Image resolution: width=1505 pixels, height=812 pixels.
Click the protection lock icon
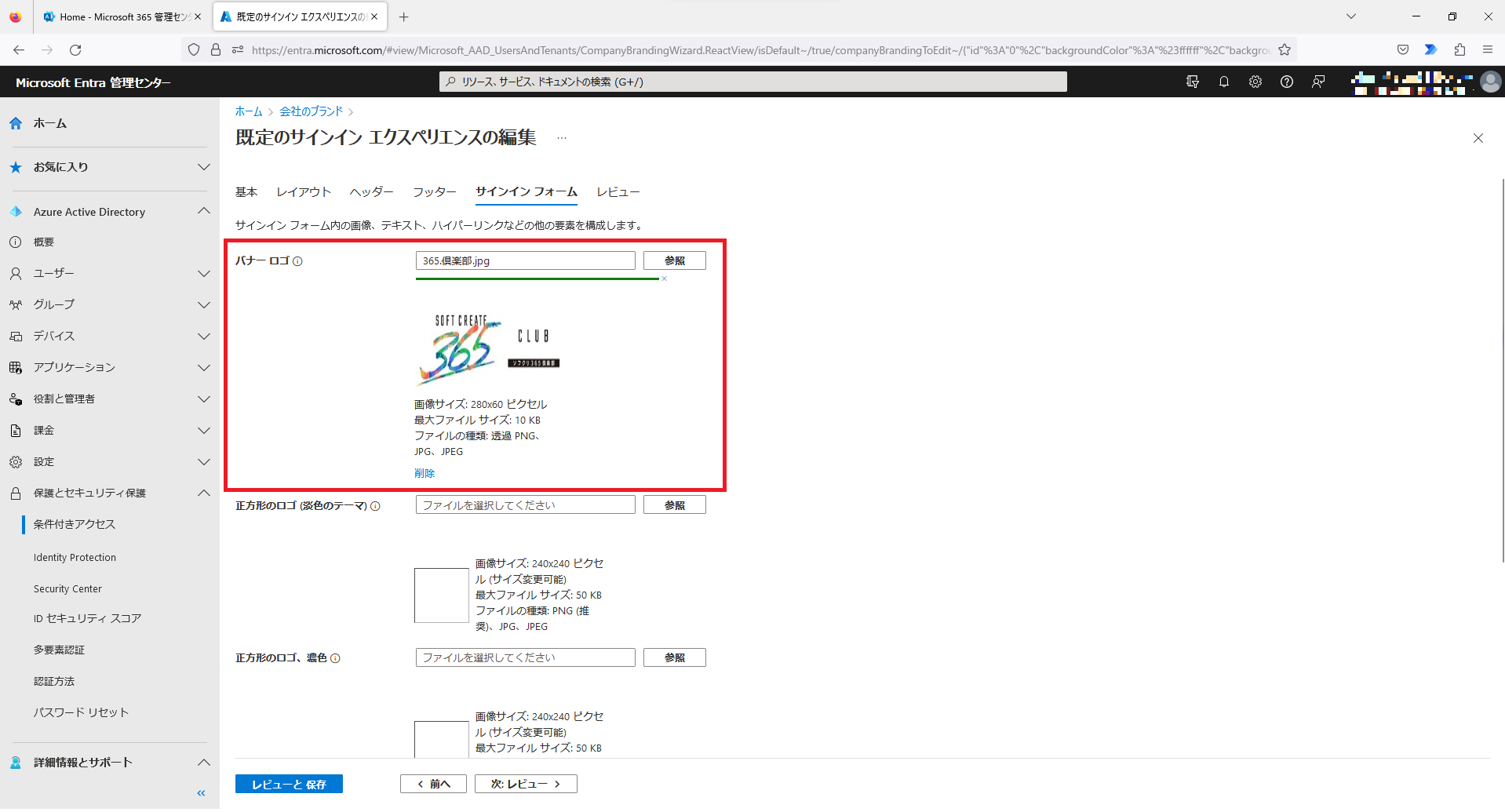16,493
